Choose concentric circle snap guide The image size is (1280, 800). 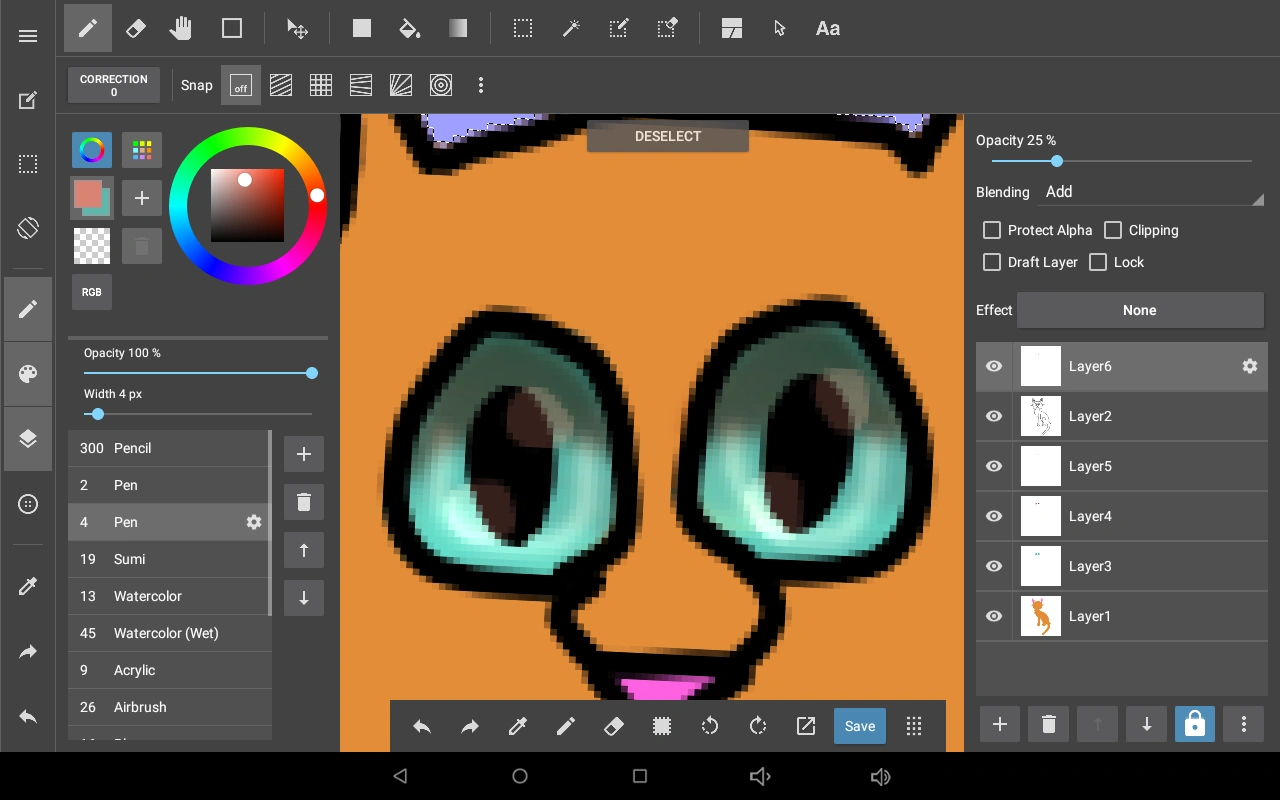441,85
